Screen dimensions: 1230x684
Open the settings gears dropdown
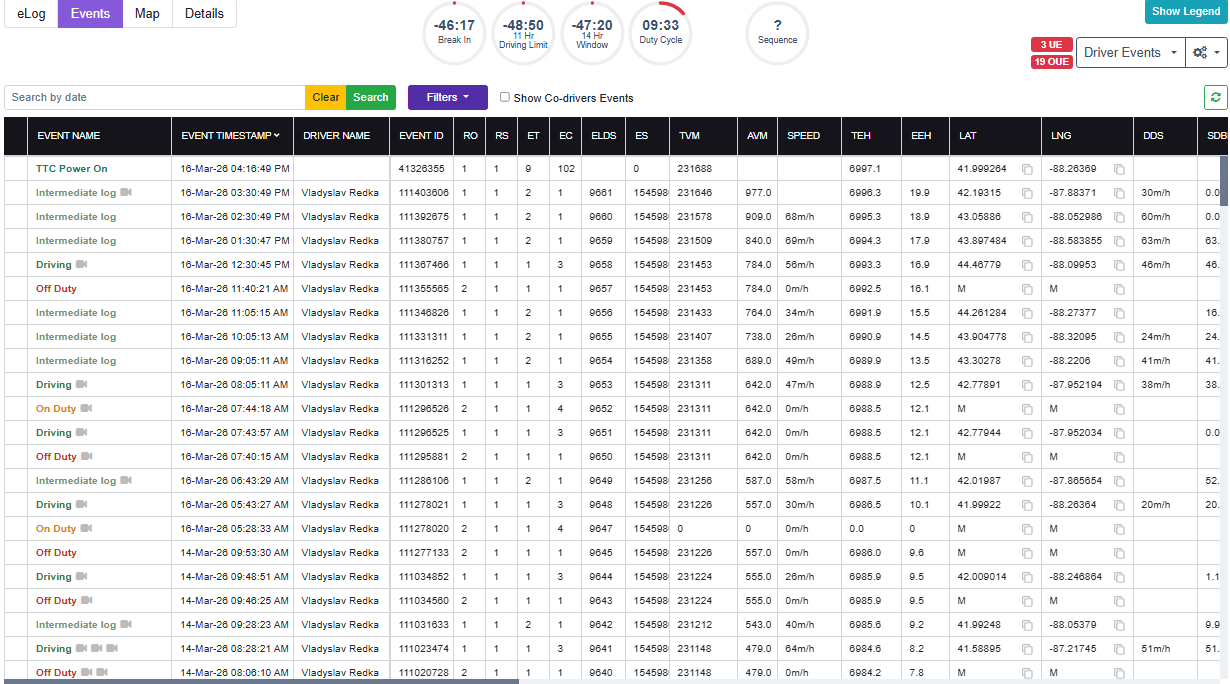coord(1206,53)
